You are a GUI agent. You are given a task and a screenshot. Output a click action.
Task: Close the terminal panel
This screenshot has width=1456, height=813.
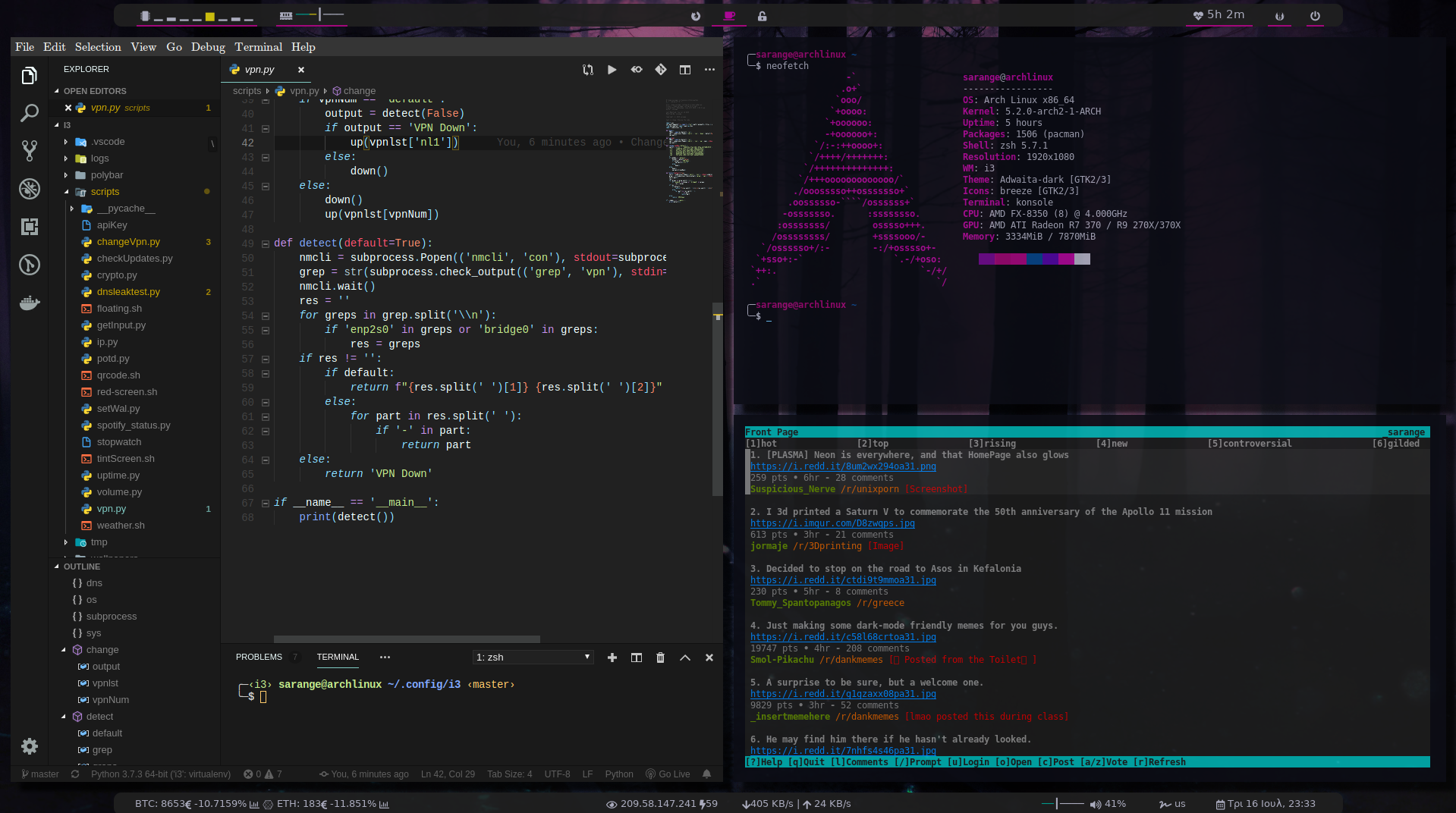[709, 658]
